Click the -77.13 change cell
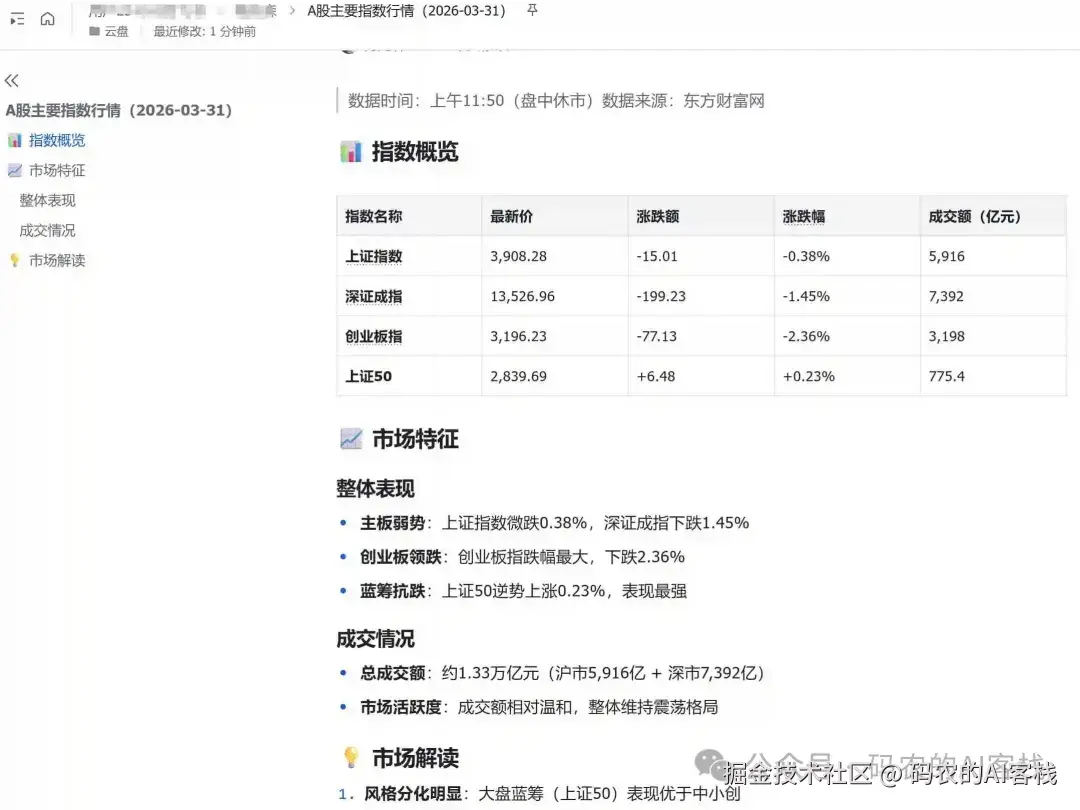Image resolution: width=1080 pixels, height=810 pixels. (x=701, y=336)
